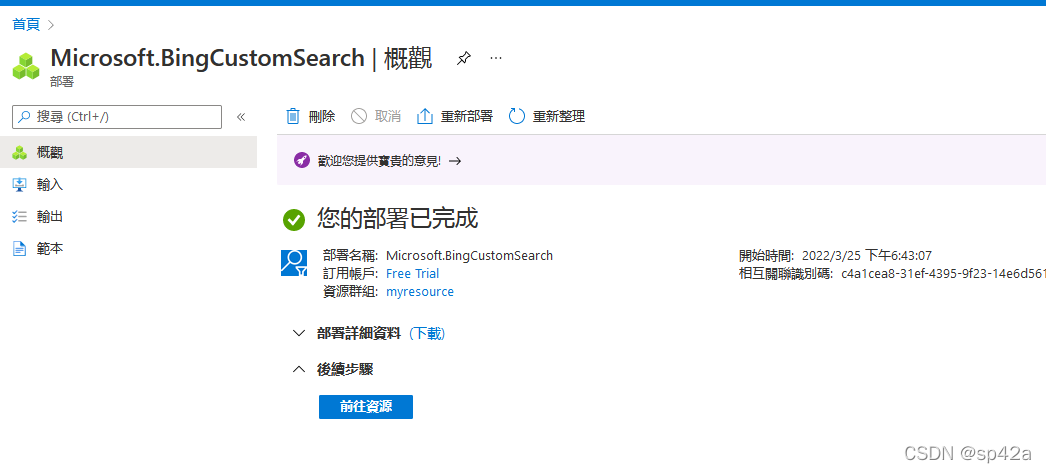Screen dimensions: 1046x473
Task: Click the 資源群組 label
Action: pyautogui.click(x=351, y=292)
